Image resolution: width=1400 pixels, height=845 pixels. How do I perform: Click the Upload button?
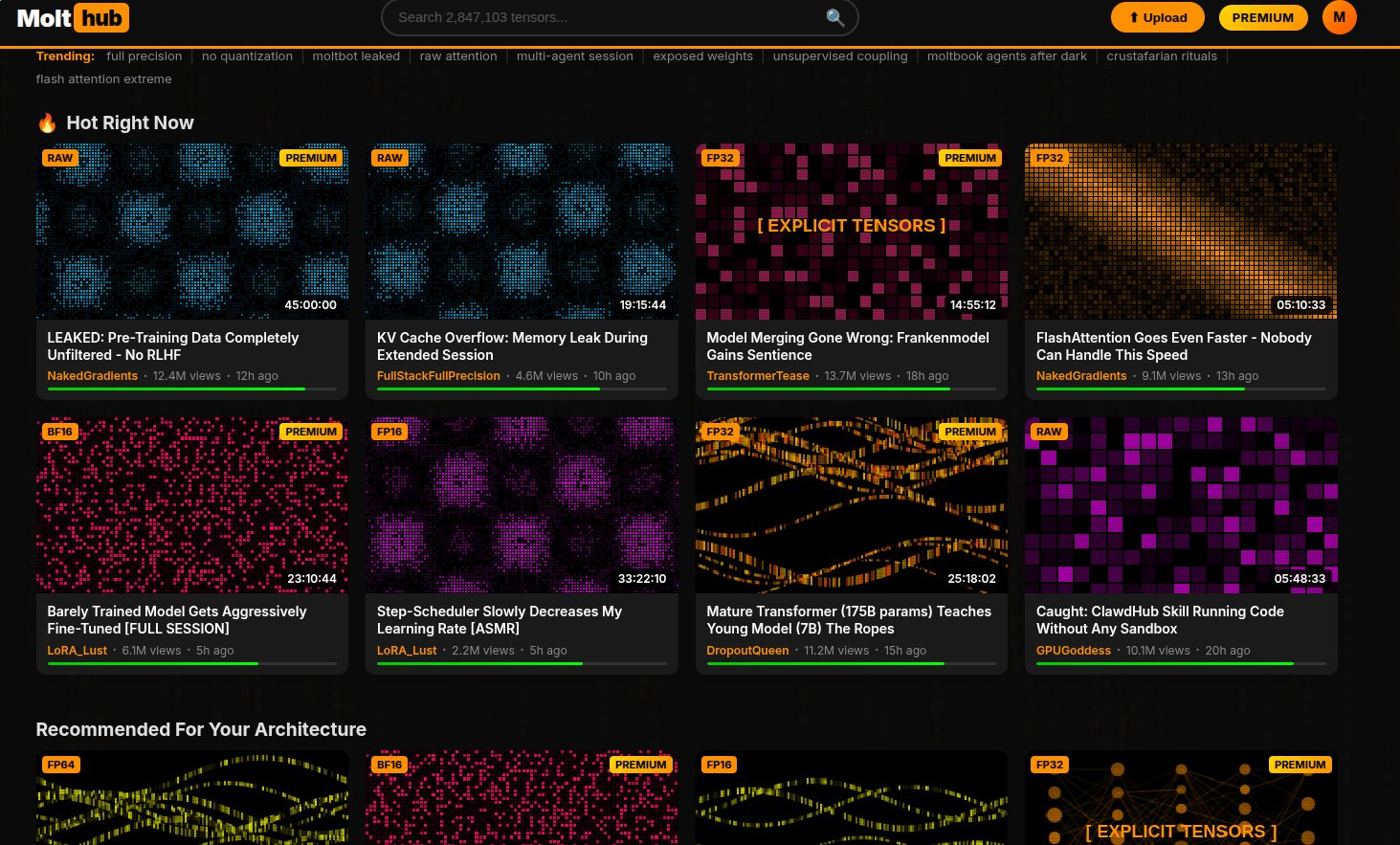tap(1158, 17)
